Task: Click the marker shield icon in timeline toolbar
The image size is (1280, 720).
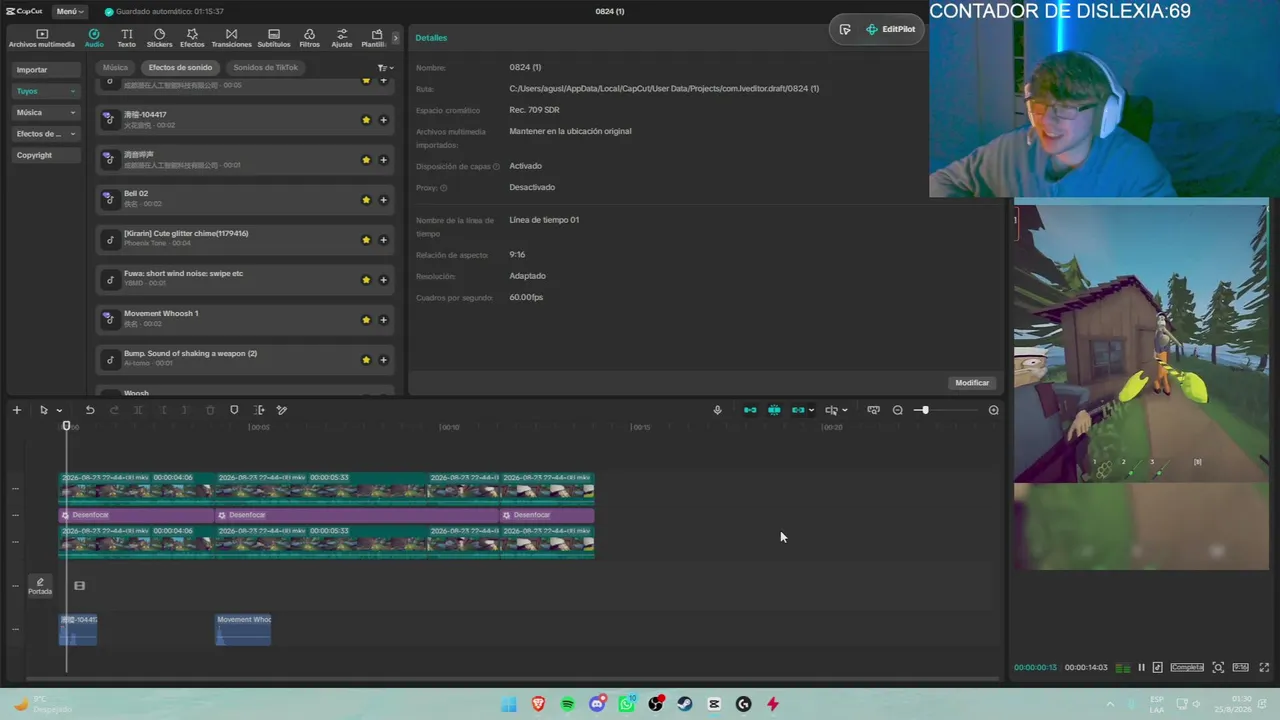Action: 234,410
